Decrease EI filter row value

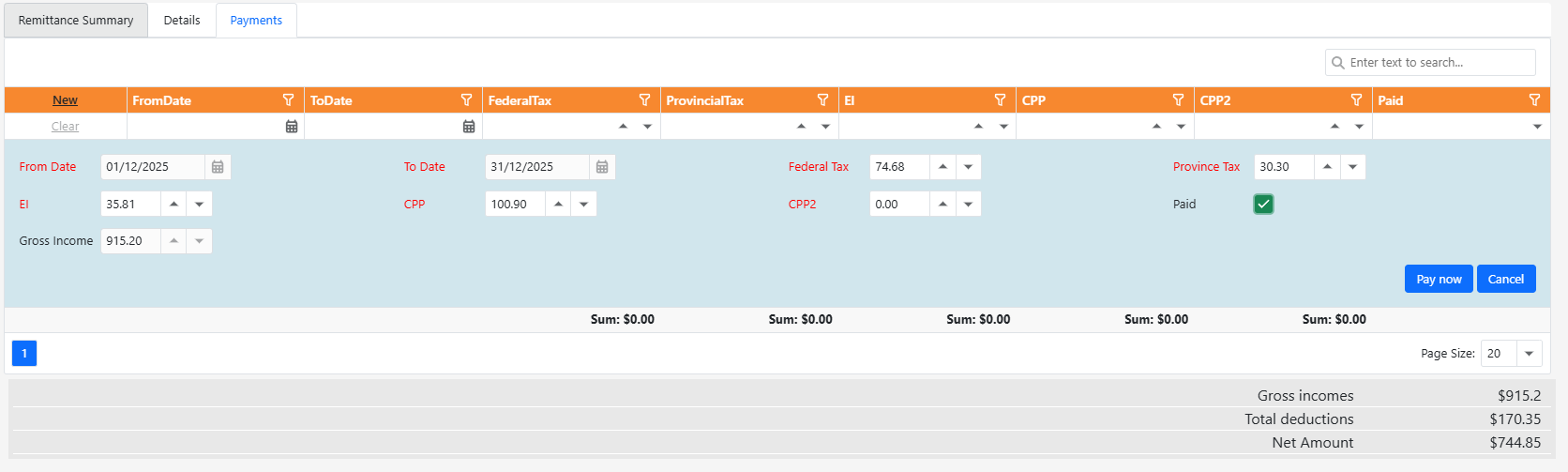tap(1003, 126)
